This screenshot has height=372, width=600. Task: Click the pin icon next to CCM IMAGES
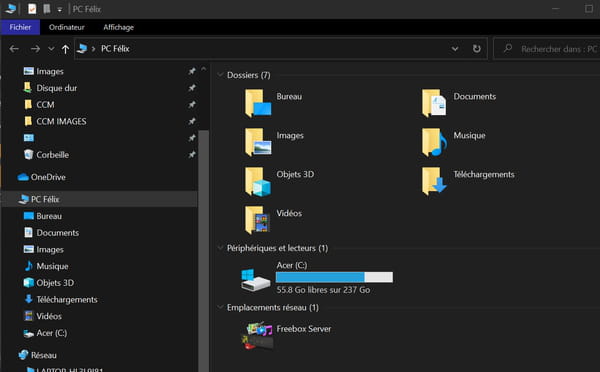point(192,122)
